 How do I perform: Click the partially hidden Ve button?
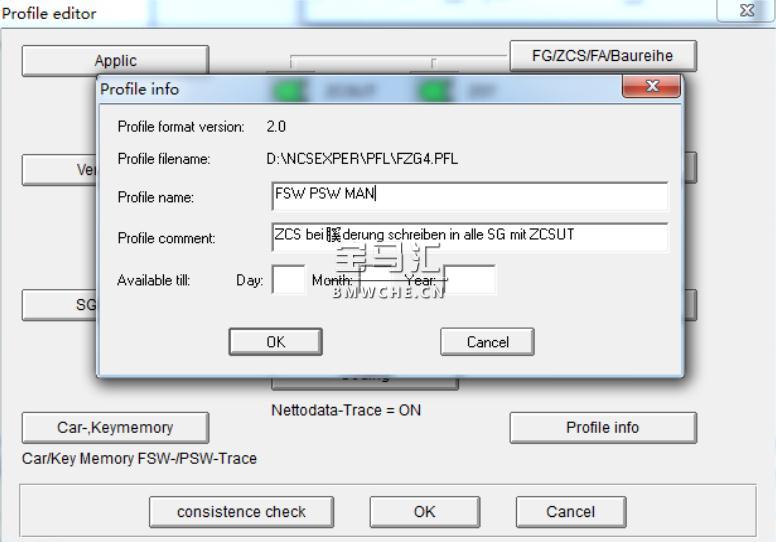pyautogui.click(x=59, y=170)
